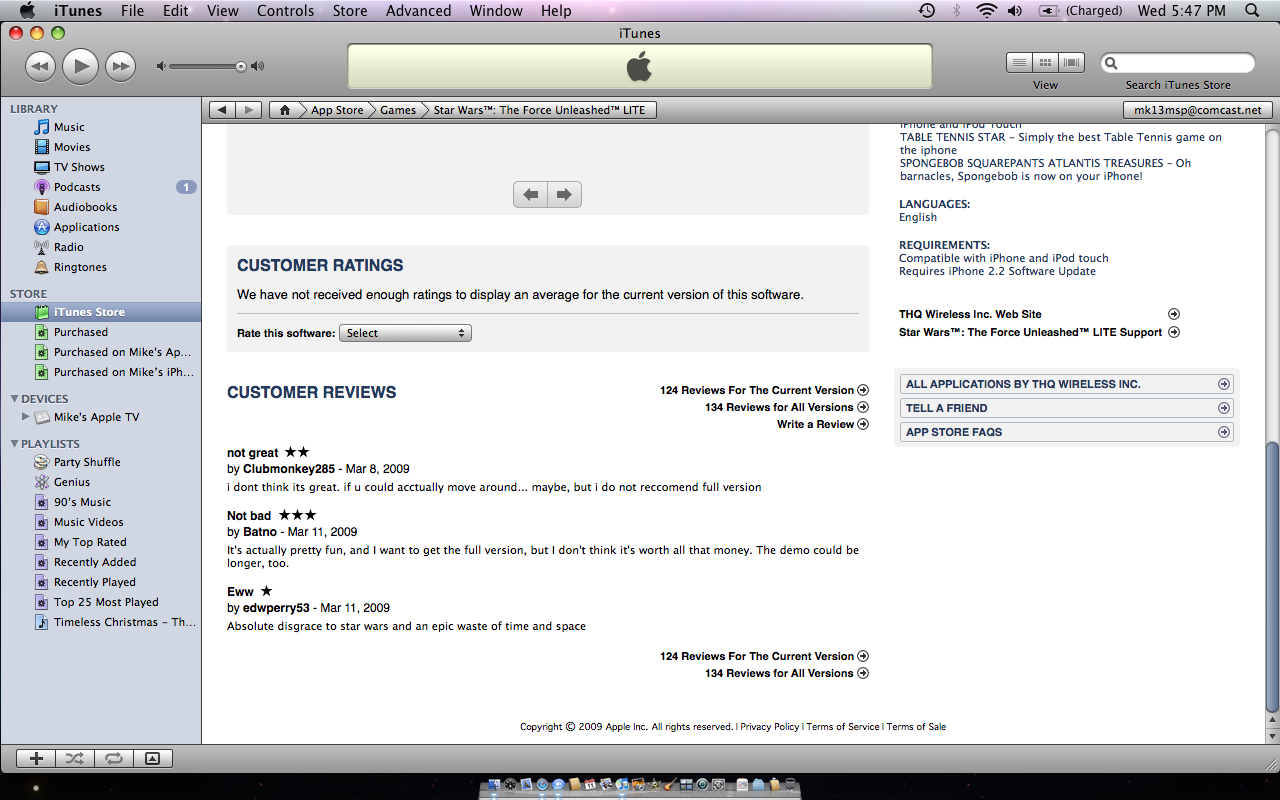Viewport: 1280px width, 800px height.
Task: Click the Rewind (previous track) button
Action: [40, 67]
